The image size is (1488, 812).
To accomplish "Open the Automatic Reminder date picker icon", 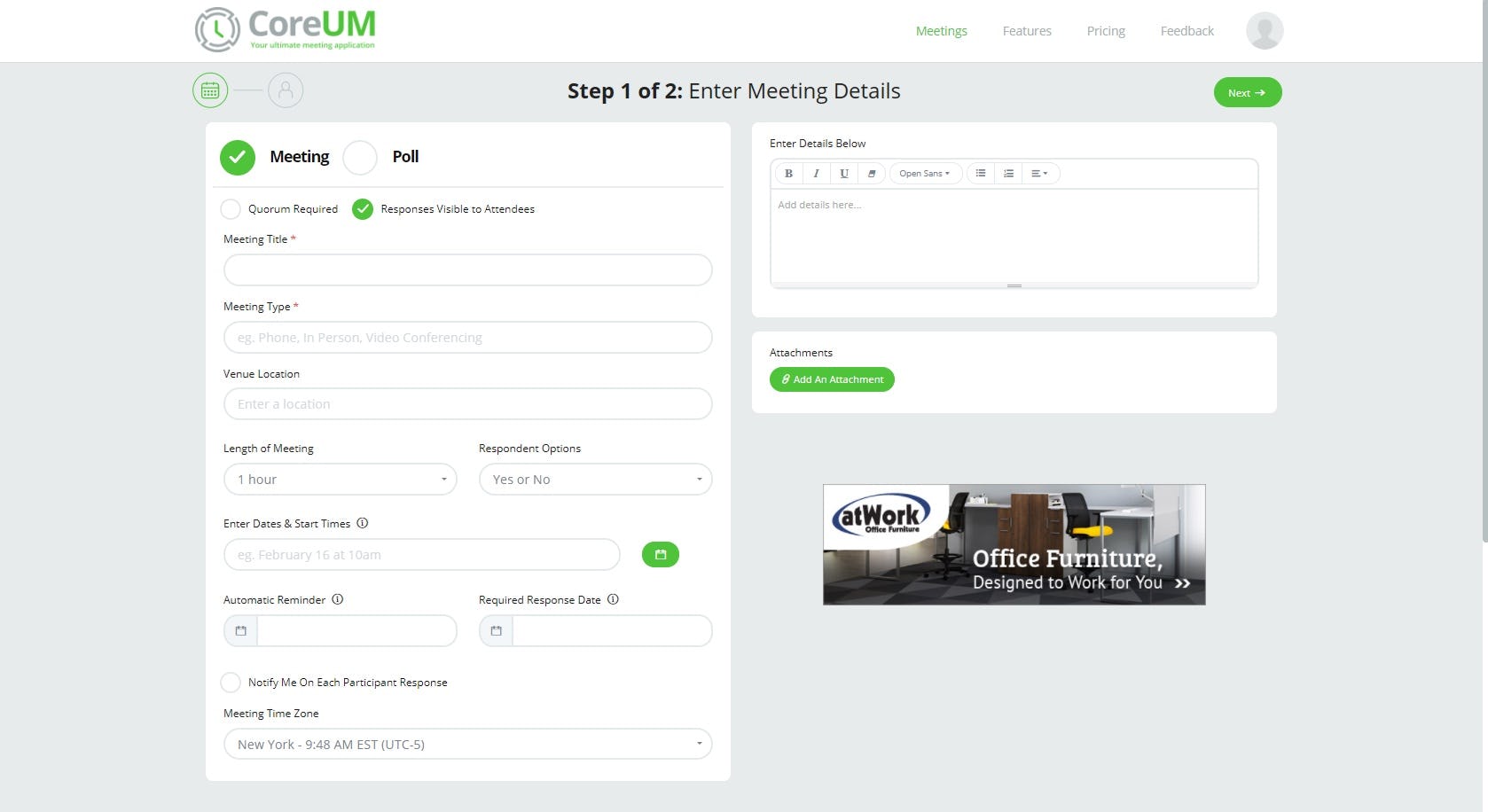I will pyautogui.click(x=239, y=630).
